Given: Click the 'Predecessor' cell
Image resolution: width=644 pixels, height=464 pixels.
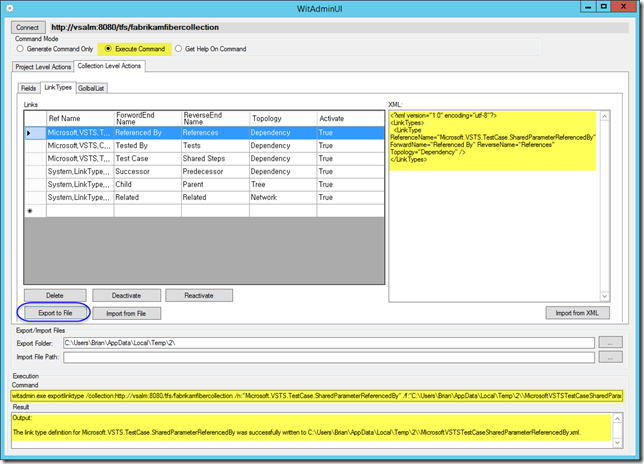Looking at the screenshot, I should point(215,171).
